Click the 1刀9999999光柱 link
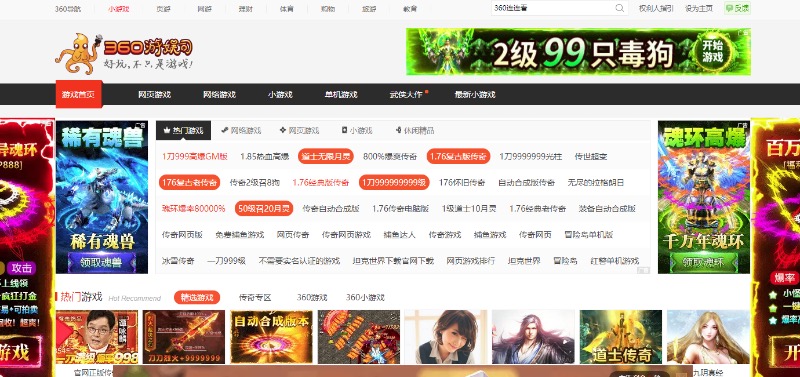 pos(531,157)
